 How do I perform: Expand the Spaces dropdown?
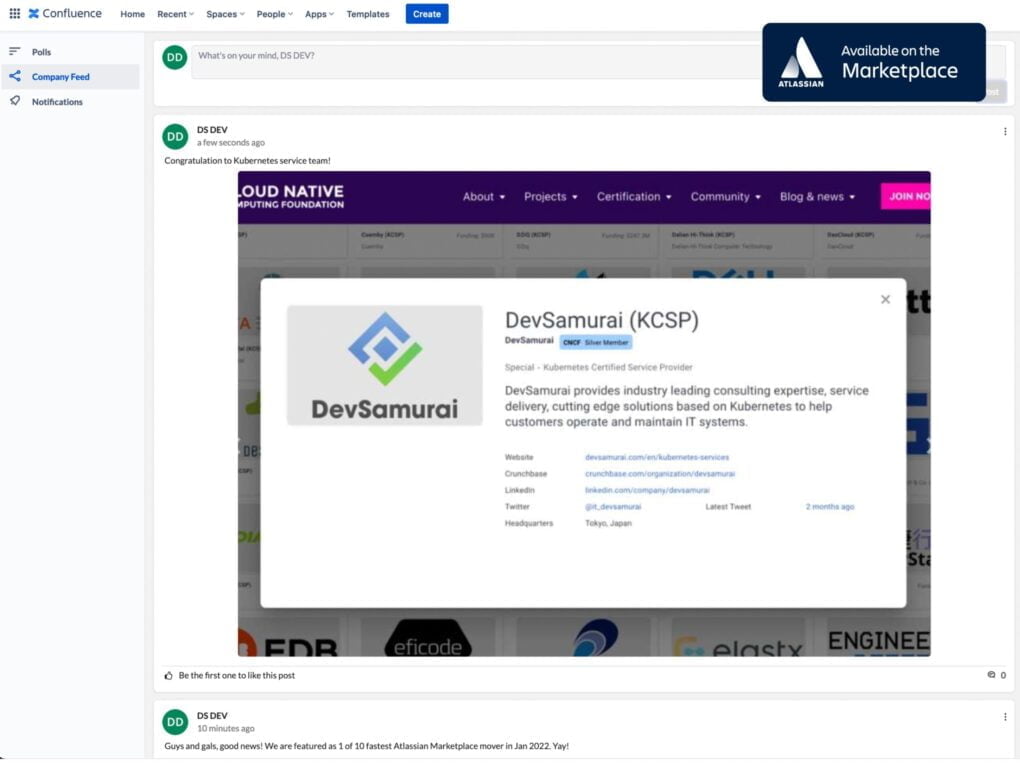[225, 14]
